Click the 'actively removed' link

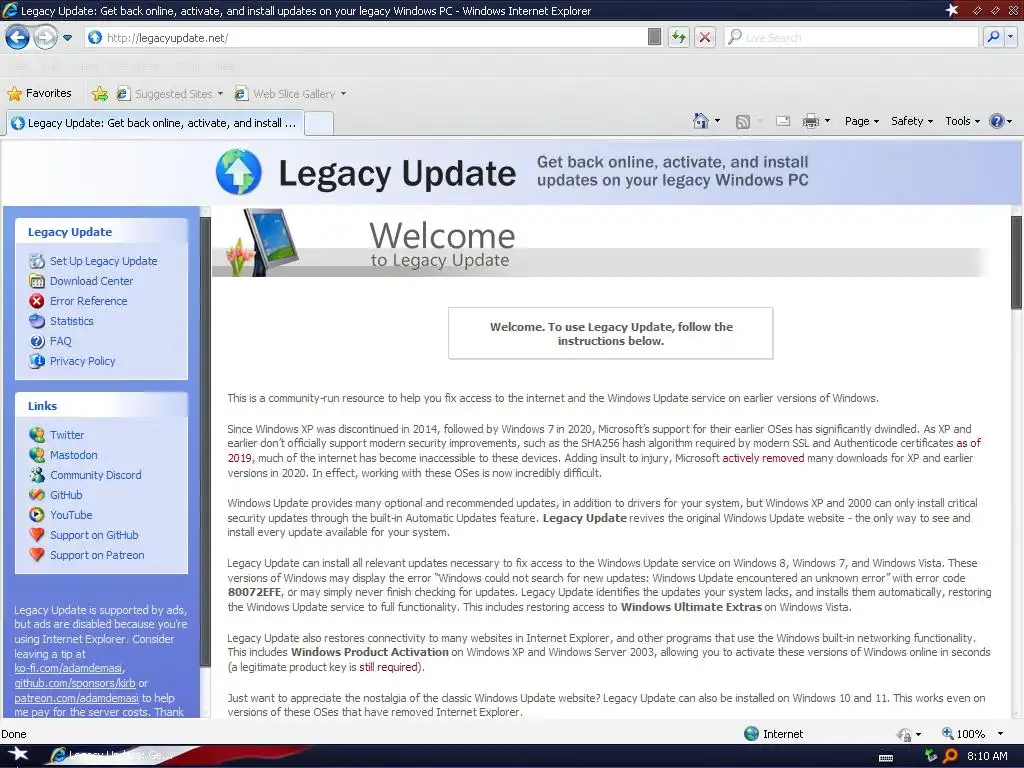[763, 458]
